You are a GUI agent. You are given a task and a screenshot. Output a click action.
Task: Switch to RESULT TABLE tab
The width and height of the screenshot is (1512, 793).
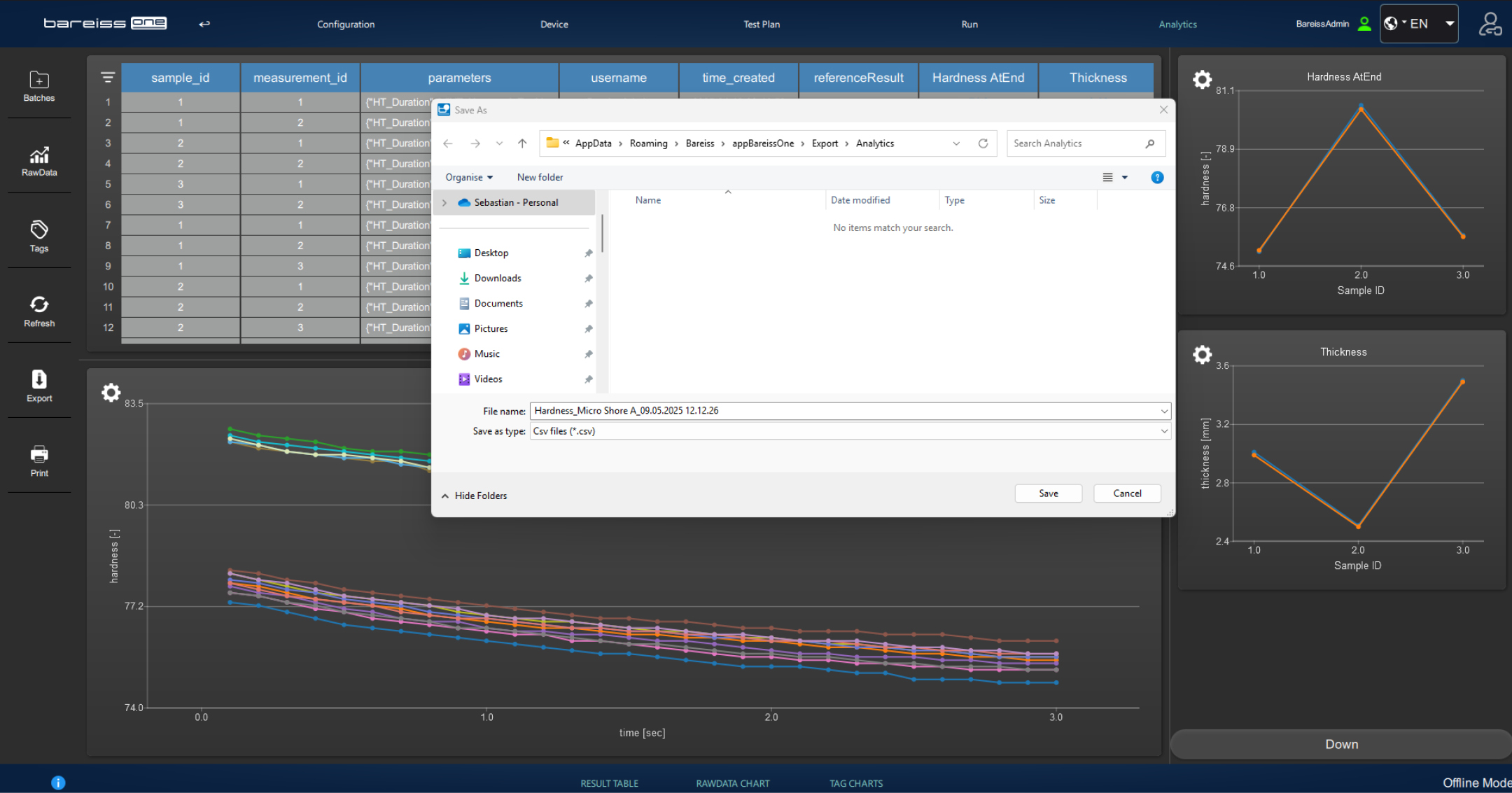pyautogui.click(x=609, y=783)
